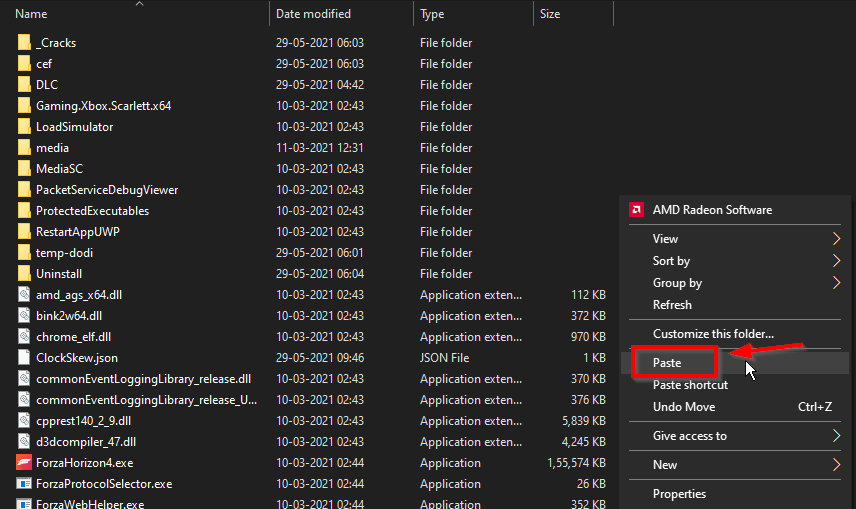Click the JSON File type cell

444,358
